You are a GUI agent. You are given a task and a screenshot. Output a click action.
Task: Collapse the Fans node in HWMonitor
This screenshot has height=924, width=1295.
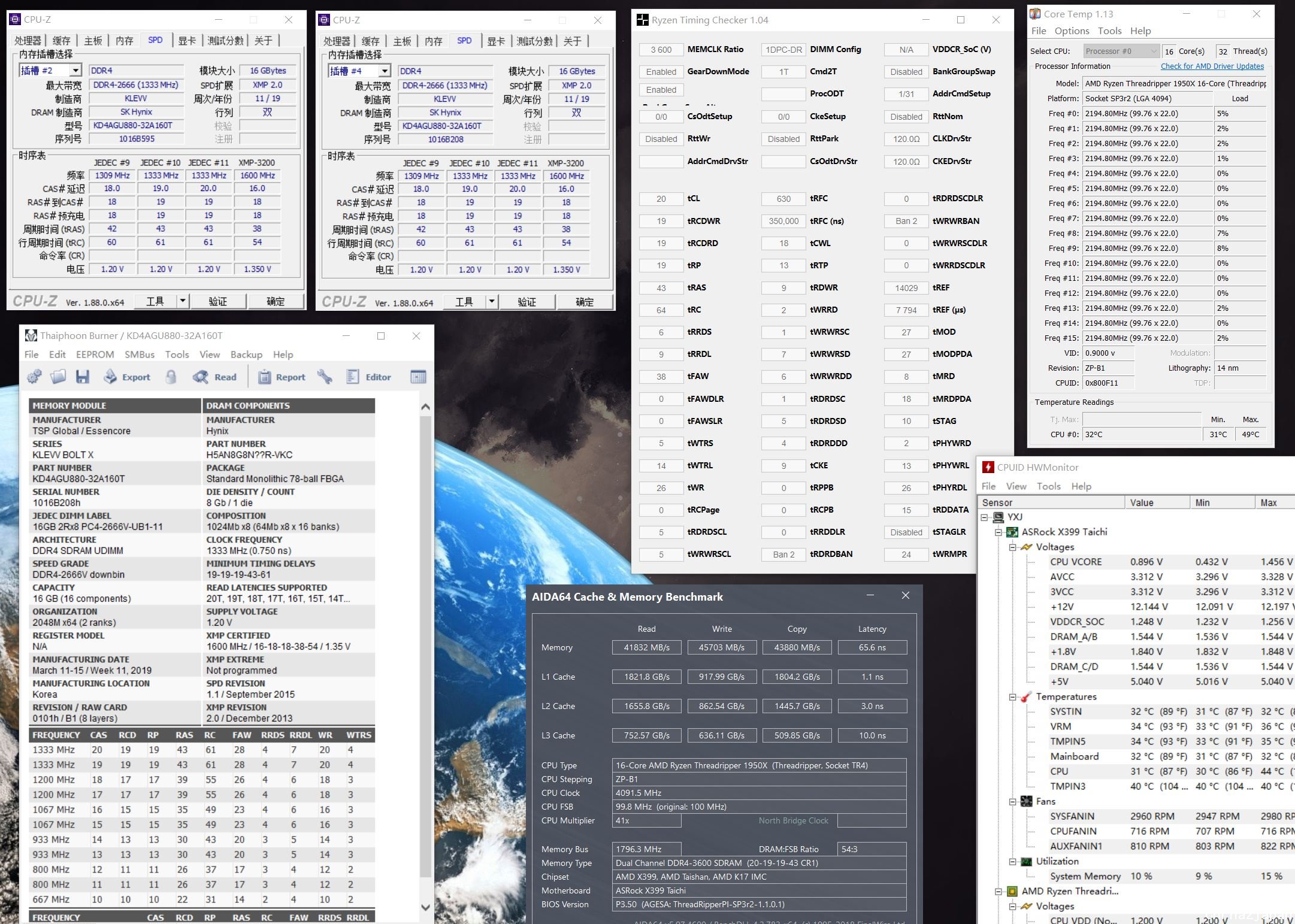click(1012, 801)
